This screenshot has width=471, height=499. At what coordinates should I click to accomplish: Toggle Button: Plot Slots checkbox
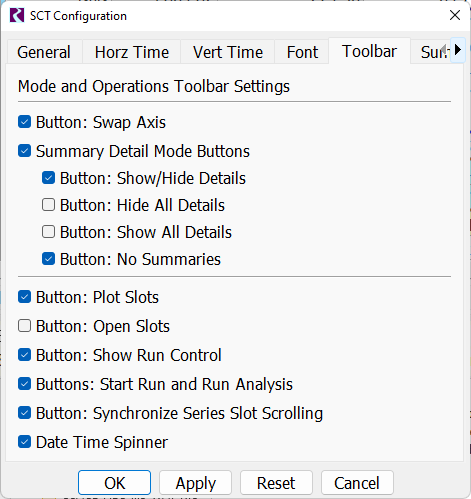tap(25, 297)
